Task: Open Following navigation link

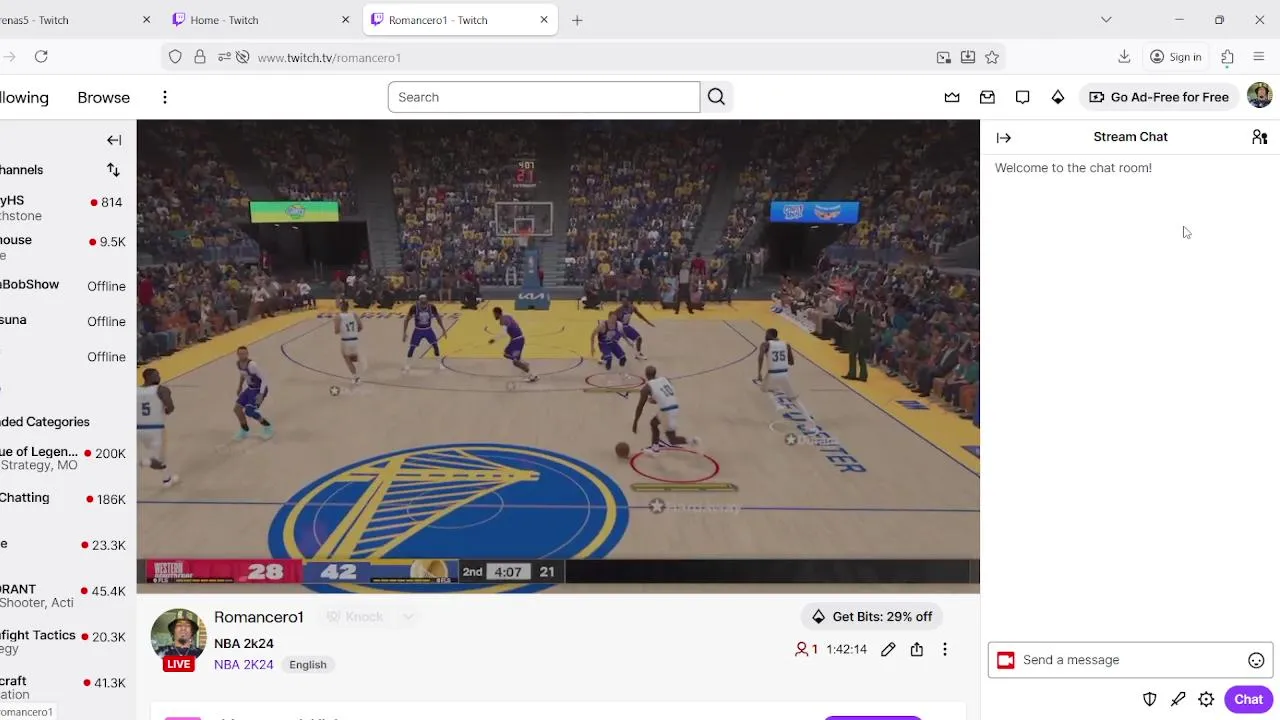Action: (24, 97)
